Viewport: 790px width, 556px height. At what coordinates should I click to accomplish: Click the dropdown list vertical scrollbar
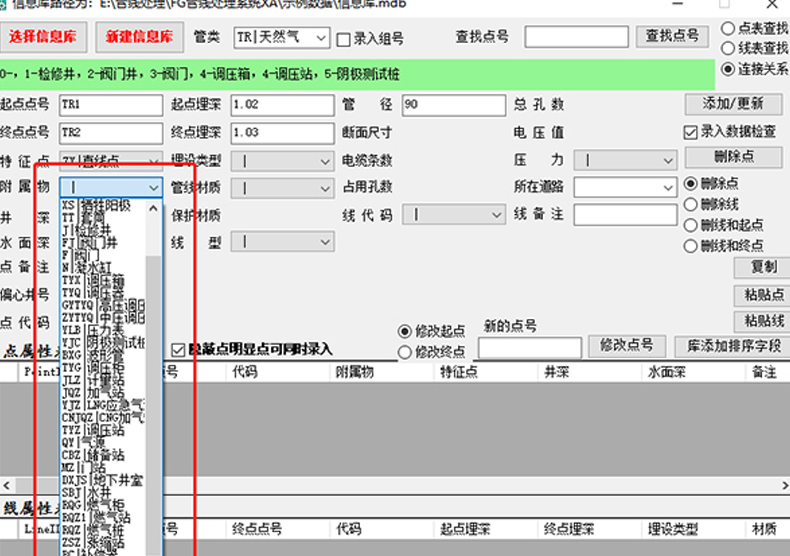coord(153,400)
